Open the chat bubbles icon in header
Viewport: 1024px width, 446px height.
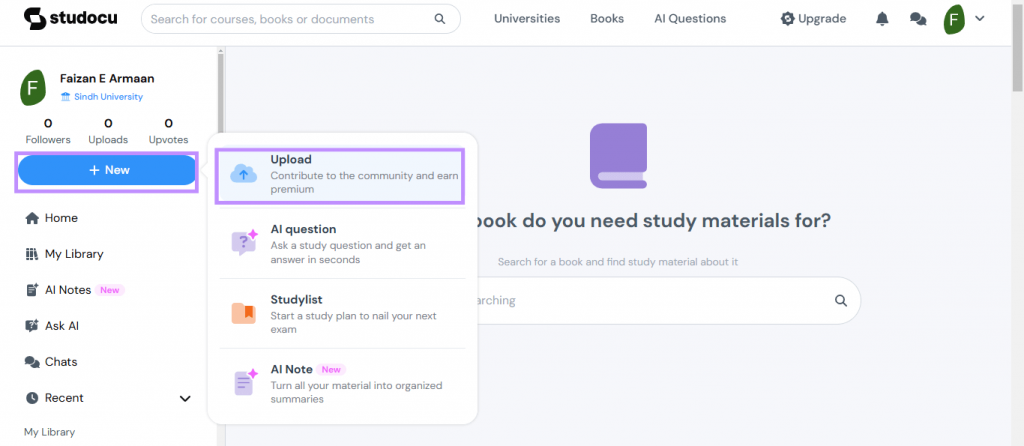tap(917, 19)
